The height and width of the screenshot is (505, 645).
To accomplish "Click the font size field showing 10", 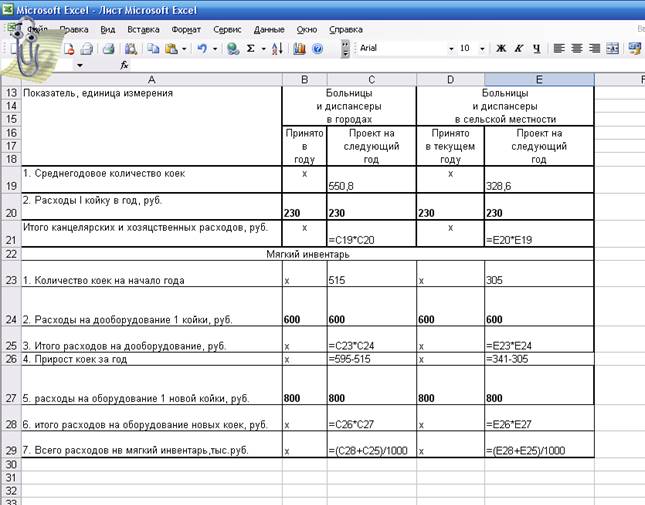I will [x=468, y=49].
